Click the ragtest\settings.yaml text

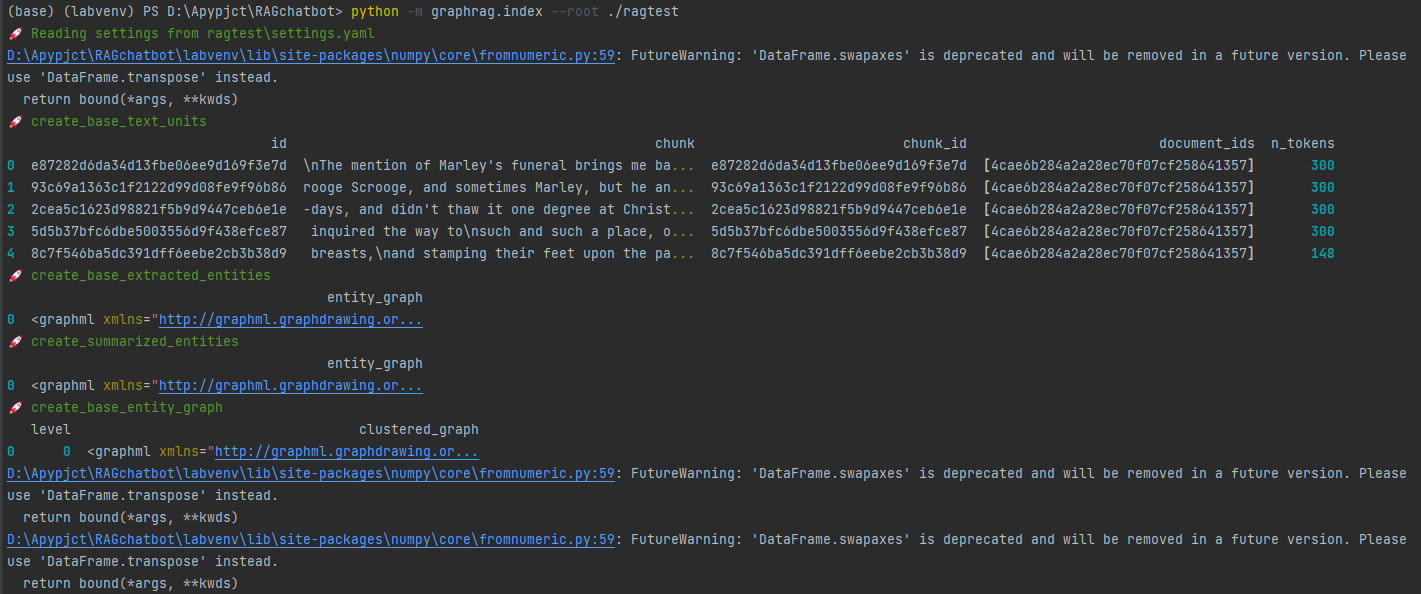click(291, 34)
